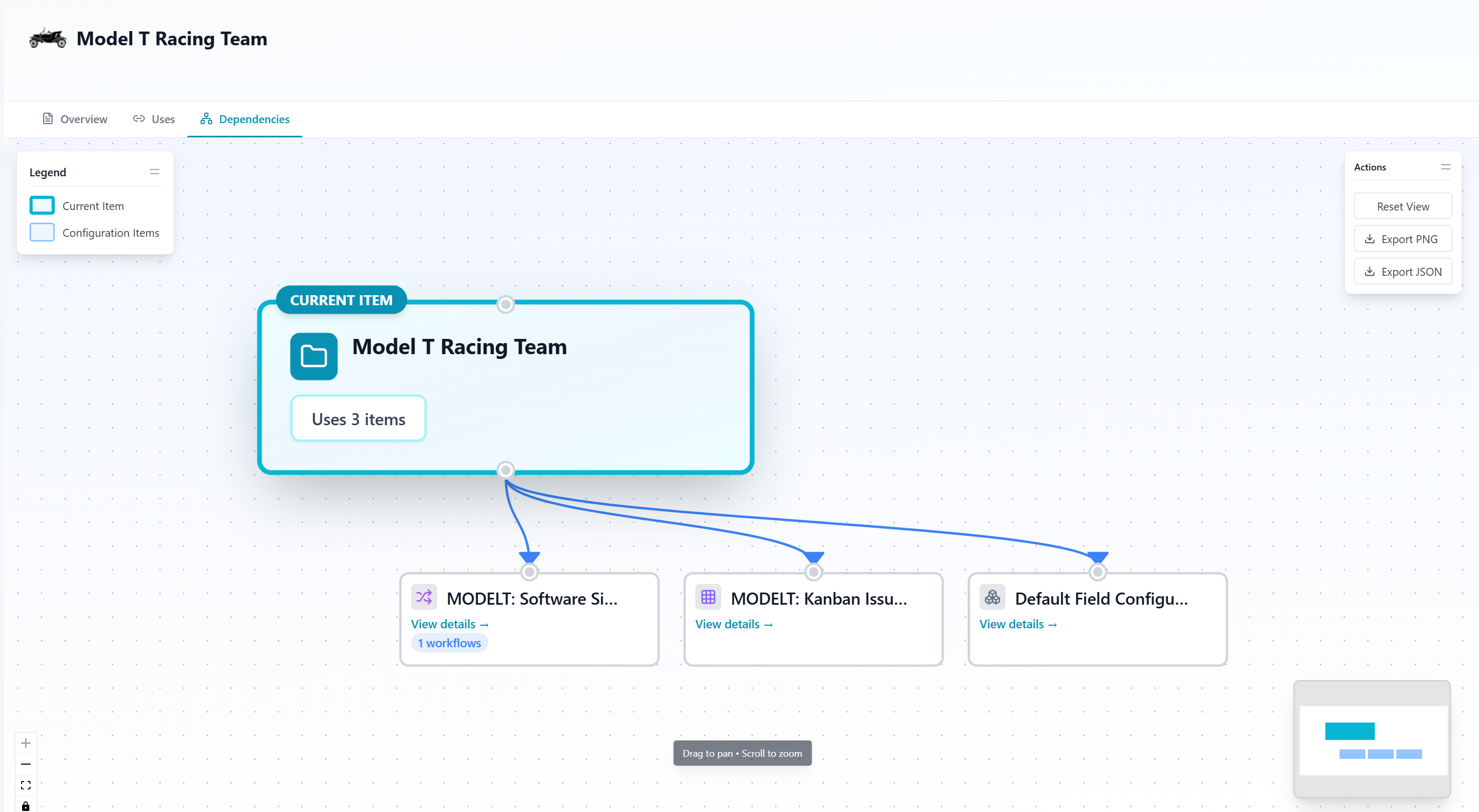
Task: Collapse the Legend panel
Action: pyautogui.click(x=154, y=172)
